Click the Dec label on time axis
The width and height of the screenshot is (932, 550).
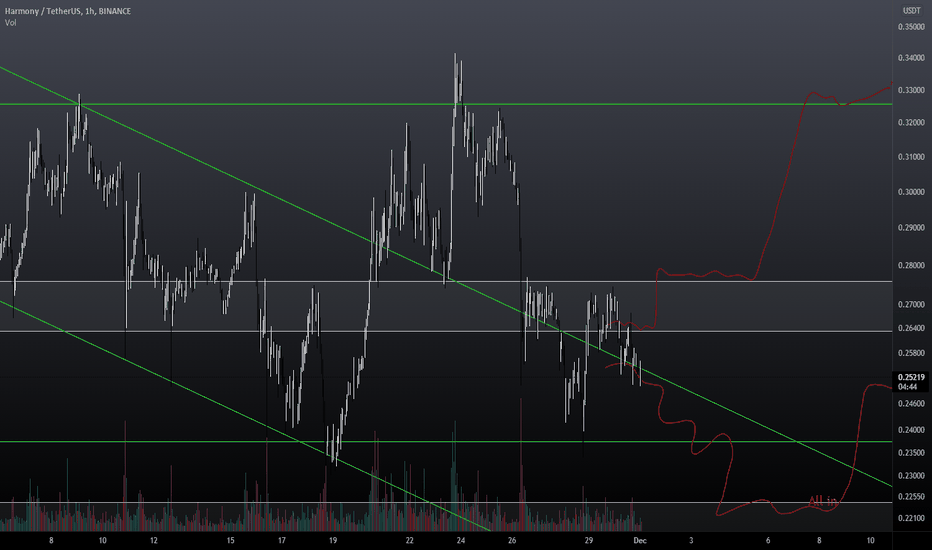(x=640, y=540)
